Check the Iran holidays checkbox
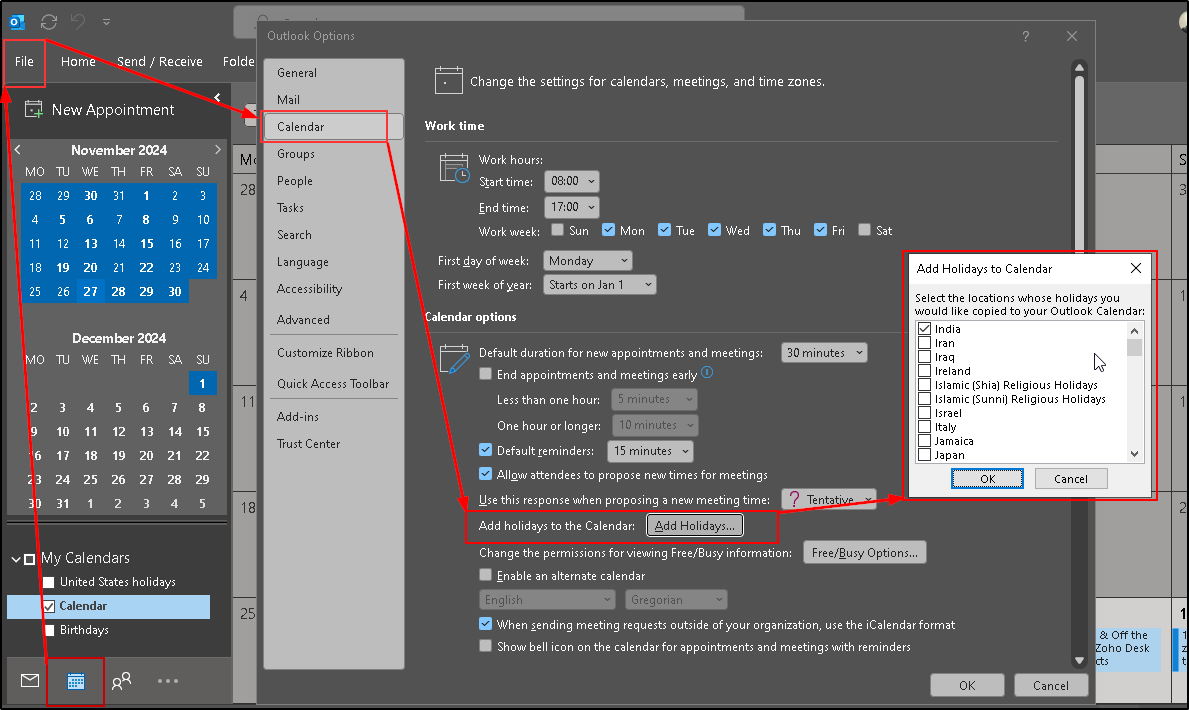This screenshot has height=710, width=1189. pyautogui.click(x=925, y=343)
